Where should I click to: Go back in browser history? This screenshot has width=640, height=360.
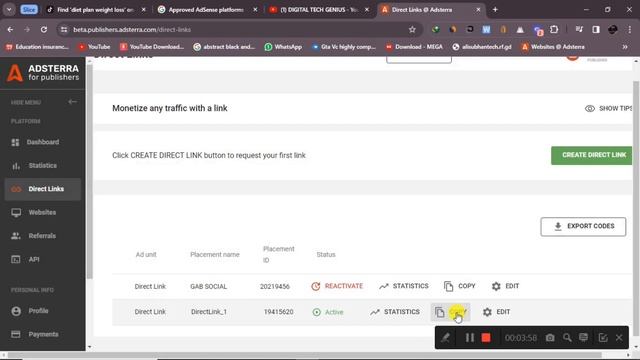pos(10,29)
